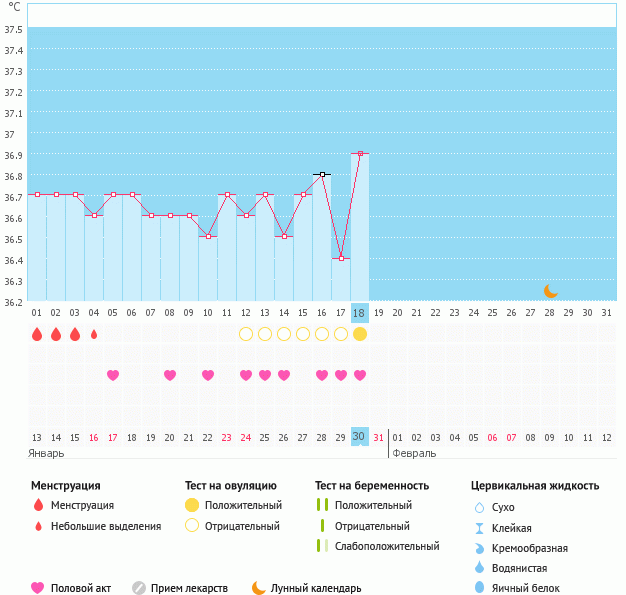626x595 pixels.
Task: Click the intercourse heart on cycle day 10
Action: tap(208, 375)
